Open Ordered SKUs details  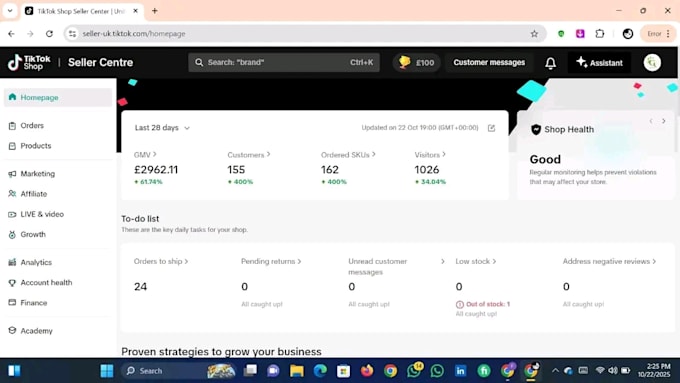(348, 155)
